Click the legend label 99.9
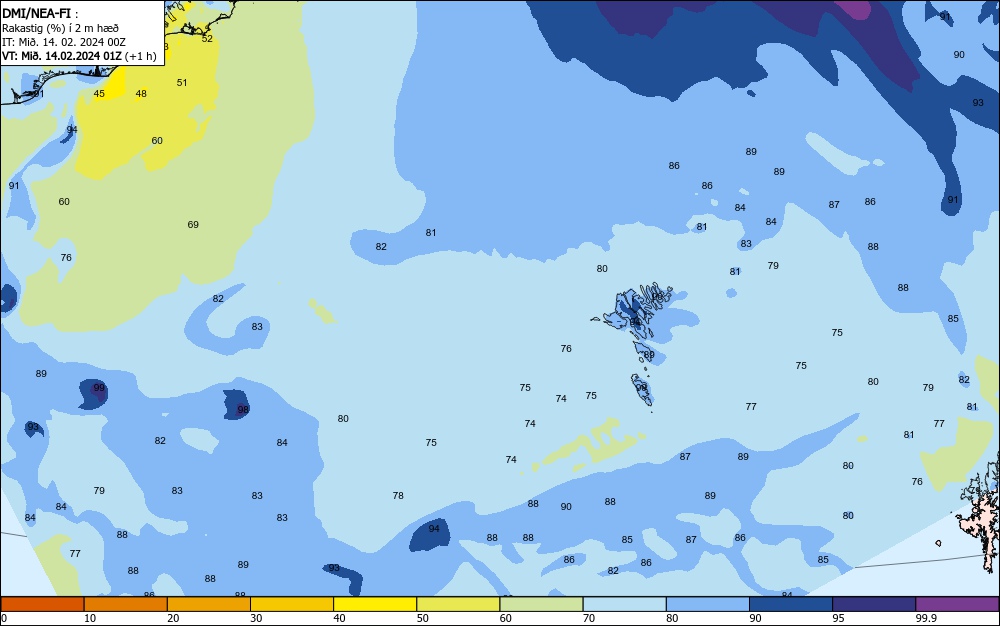1000x626 pixels. coord(926,618)
